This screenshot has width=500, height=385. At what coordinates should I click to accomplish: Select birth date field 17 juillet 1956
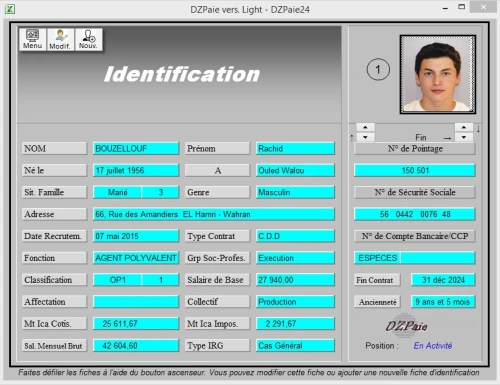click(x=136, y=170)
